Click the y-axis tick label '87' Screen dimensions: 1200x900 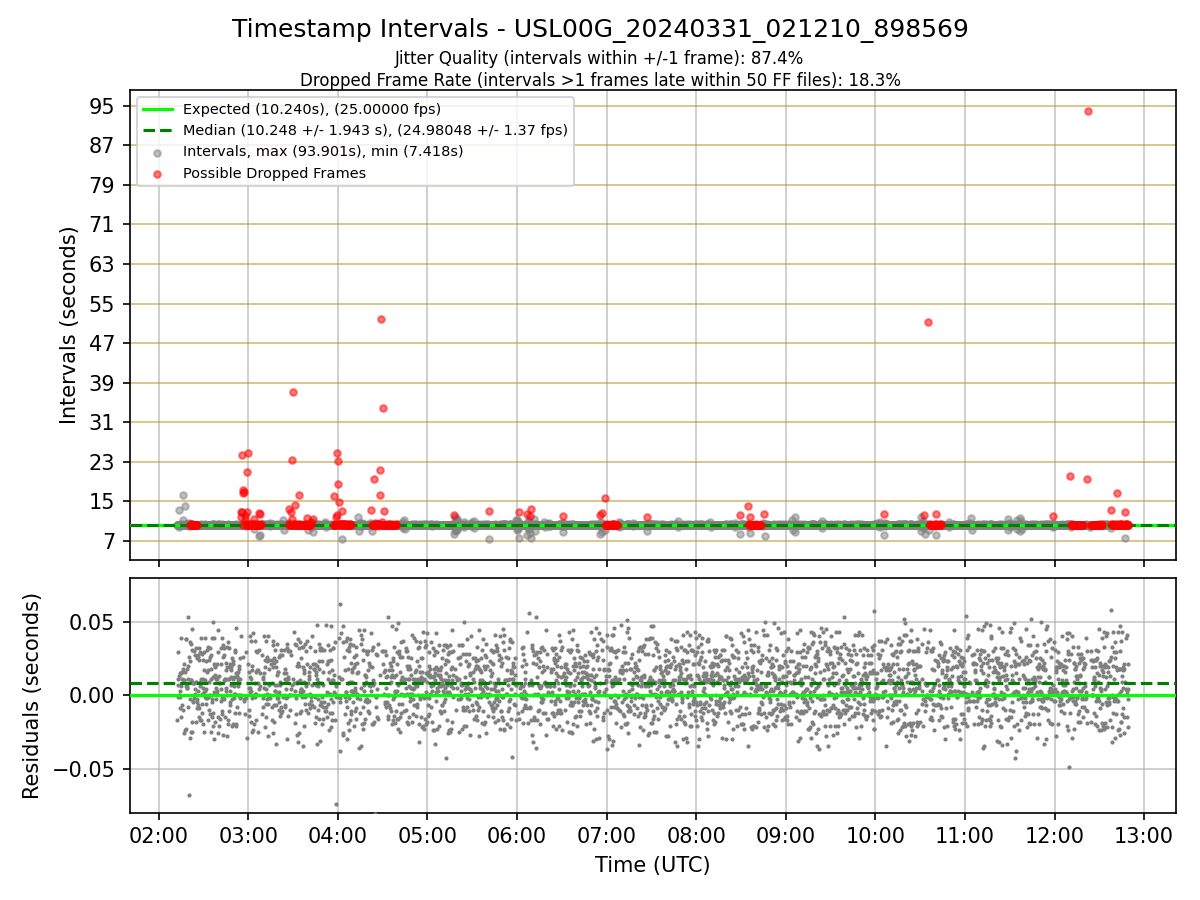click(103, 146)
